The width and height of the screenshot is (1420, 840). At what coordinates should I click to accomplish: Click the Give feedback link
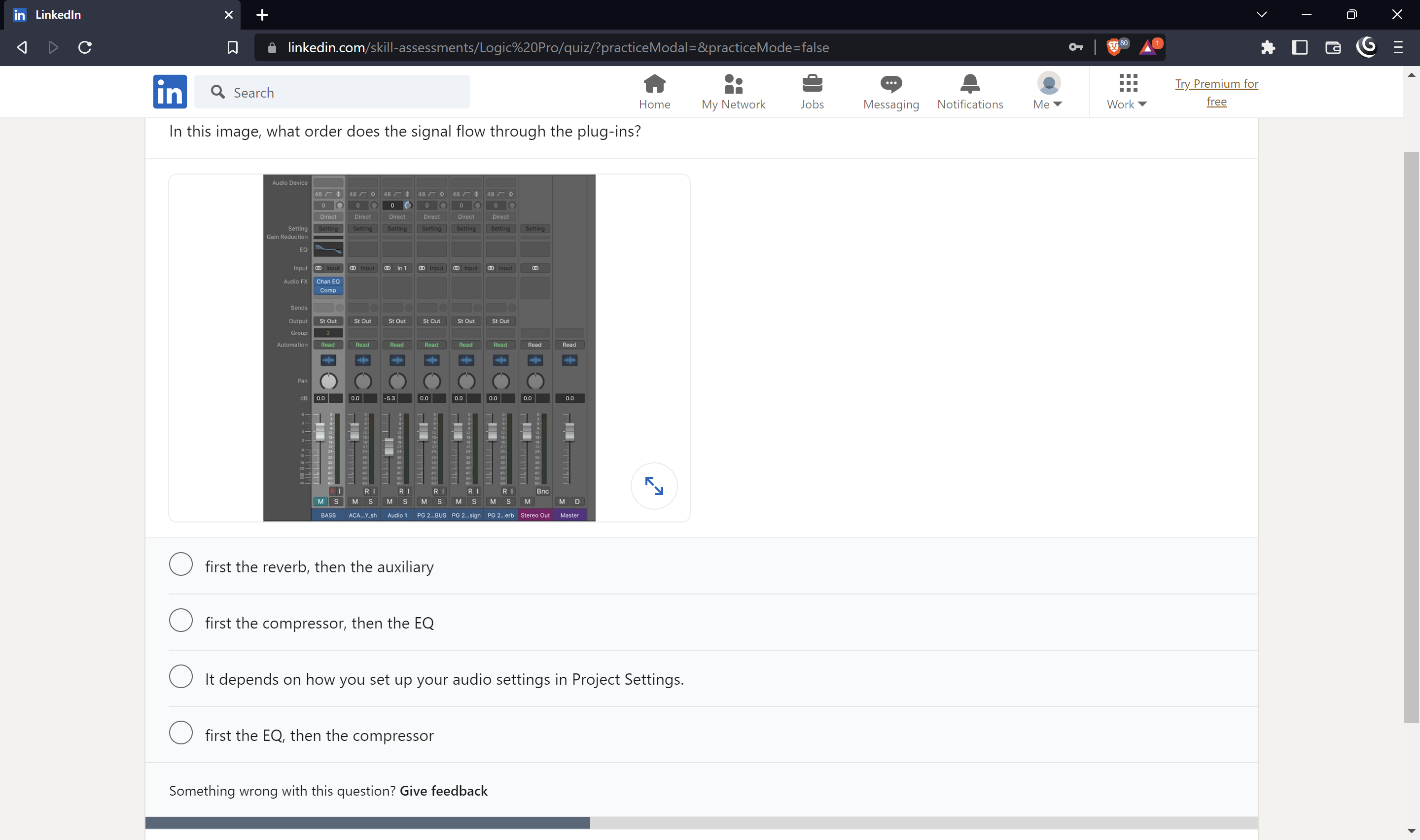443,791
